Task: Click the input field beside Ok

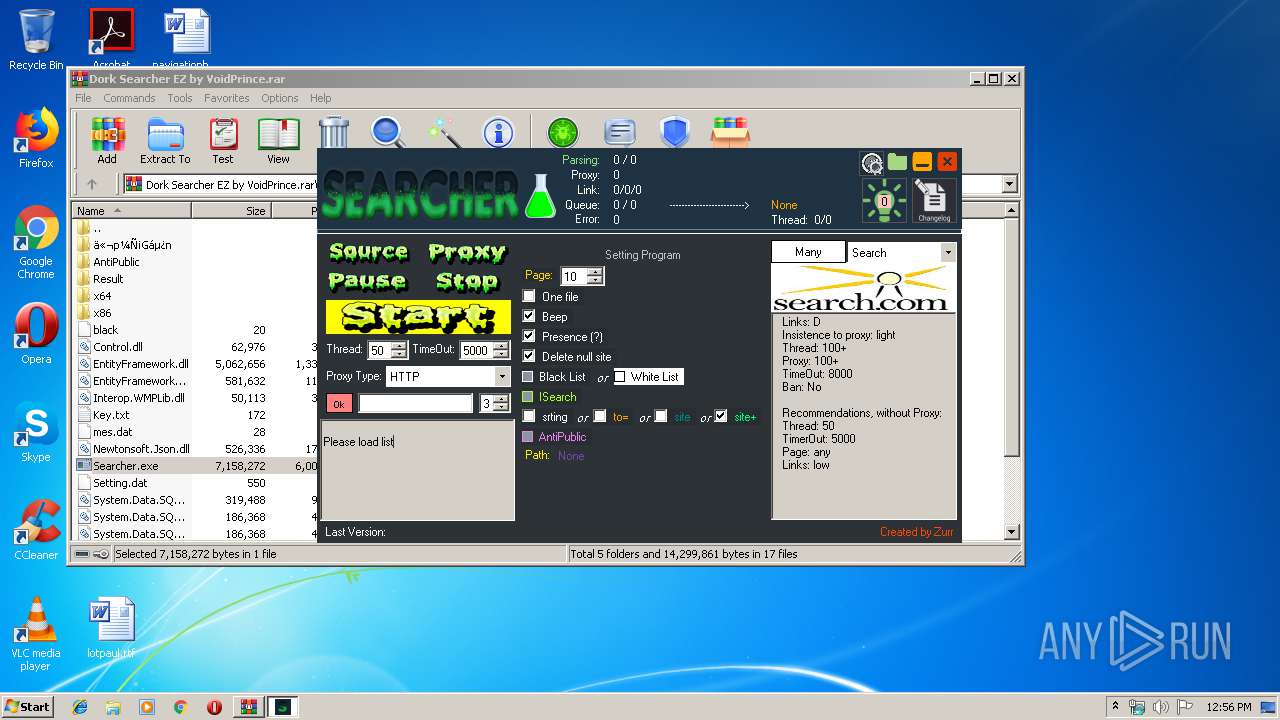Action: tap(416, 403)
